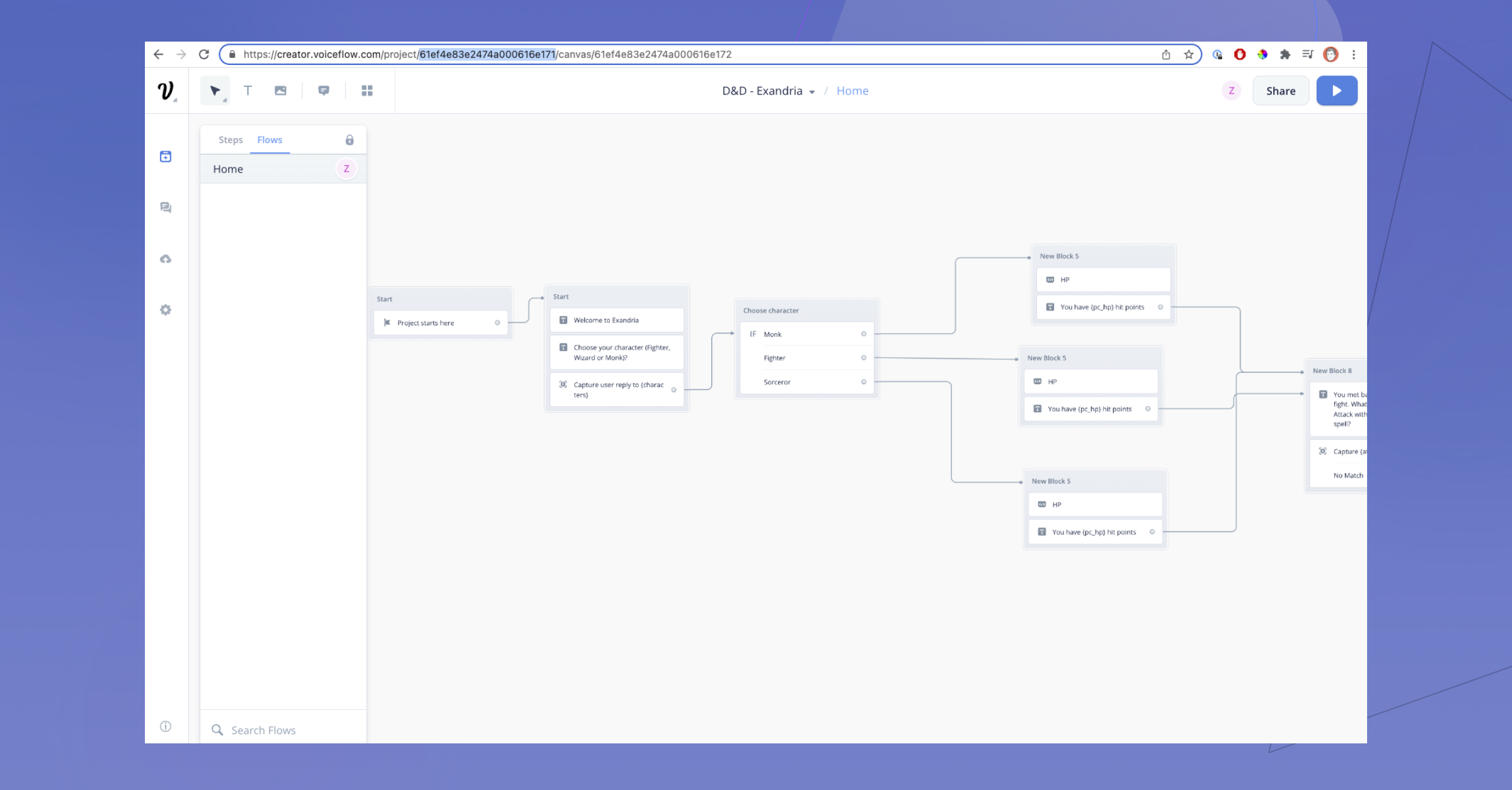Open the conversations sidebar icon
1512x790 pixels.
tap(166, 207)
